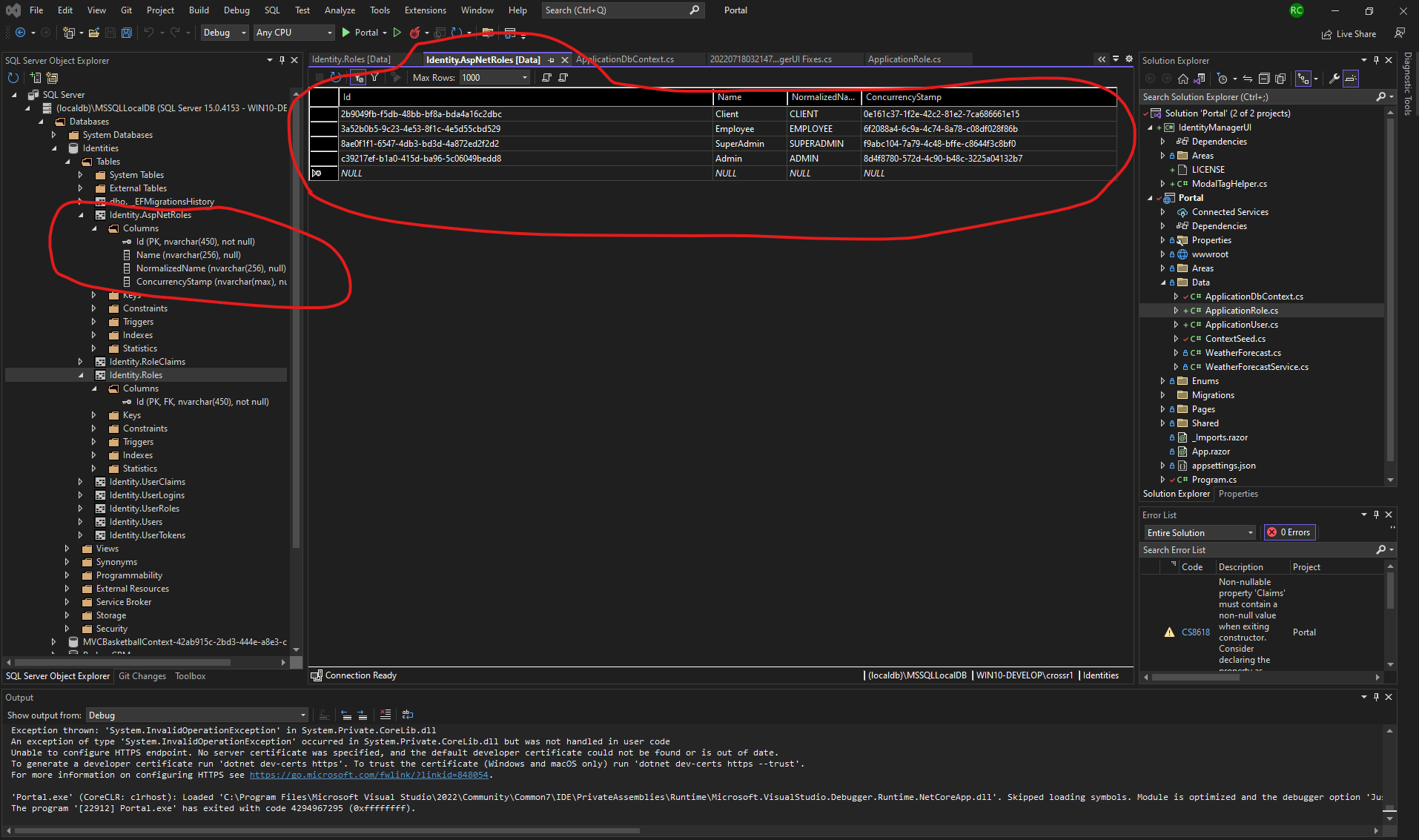The height and width of the screenshot is (840, 1419).
Task: Open the Debug menu
Action: 236,10
